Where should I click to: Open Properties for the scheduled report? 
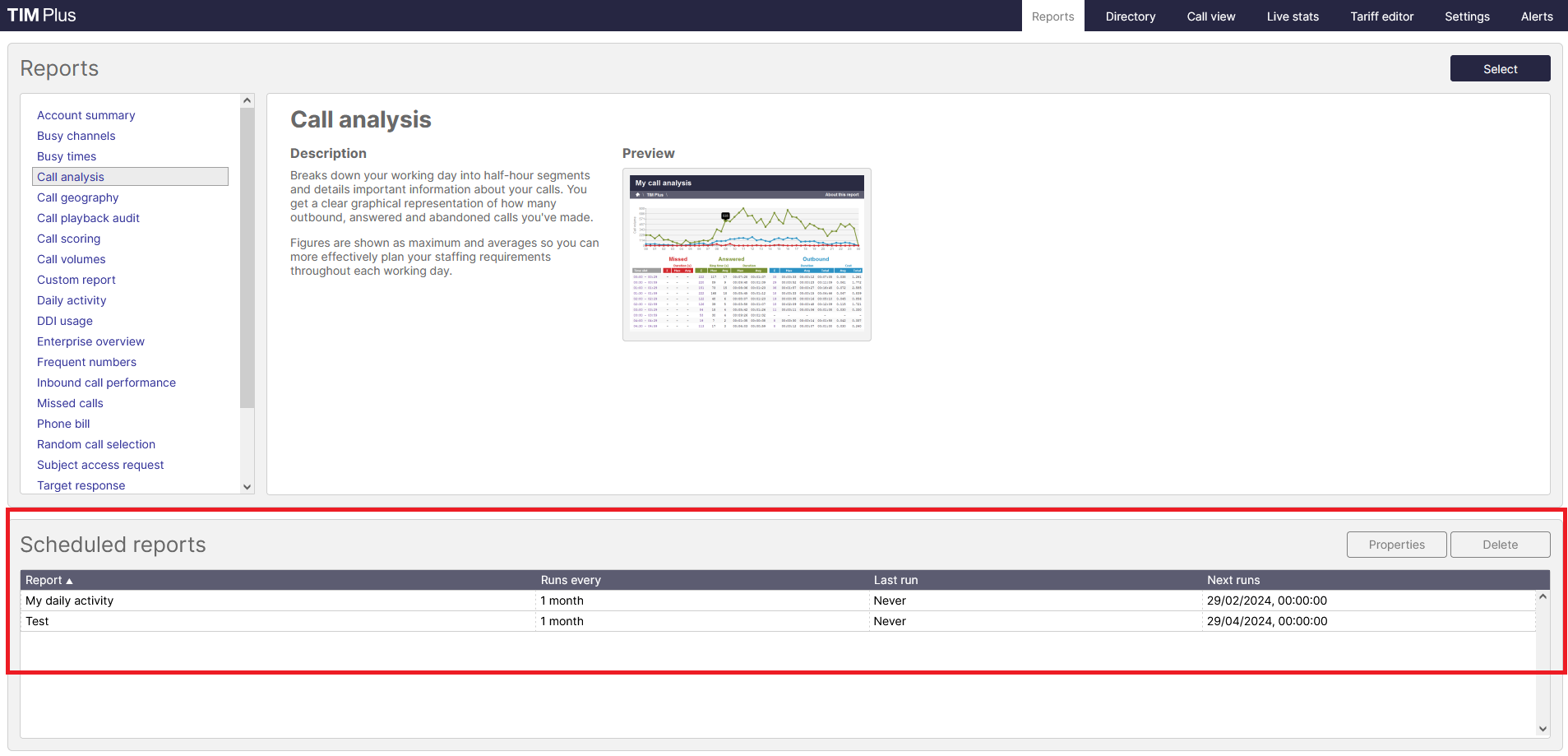(x=1396, y=544)
